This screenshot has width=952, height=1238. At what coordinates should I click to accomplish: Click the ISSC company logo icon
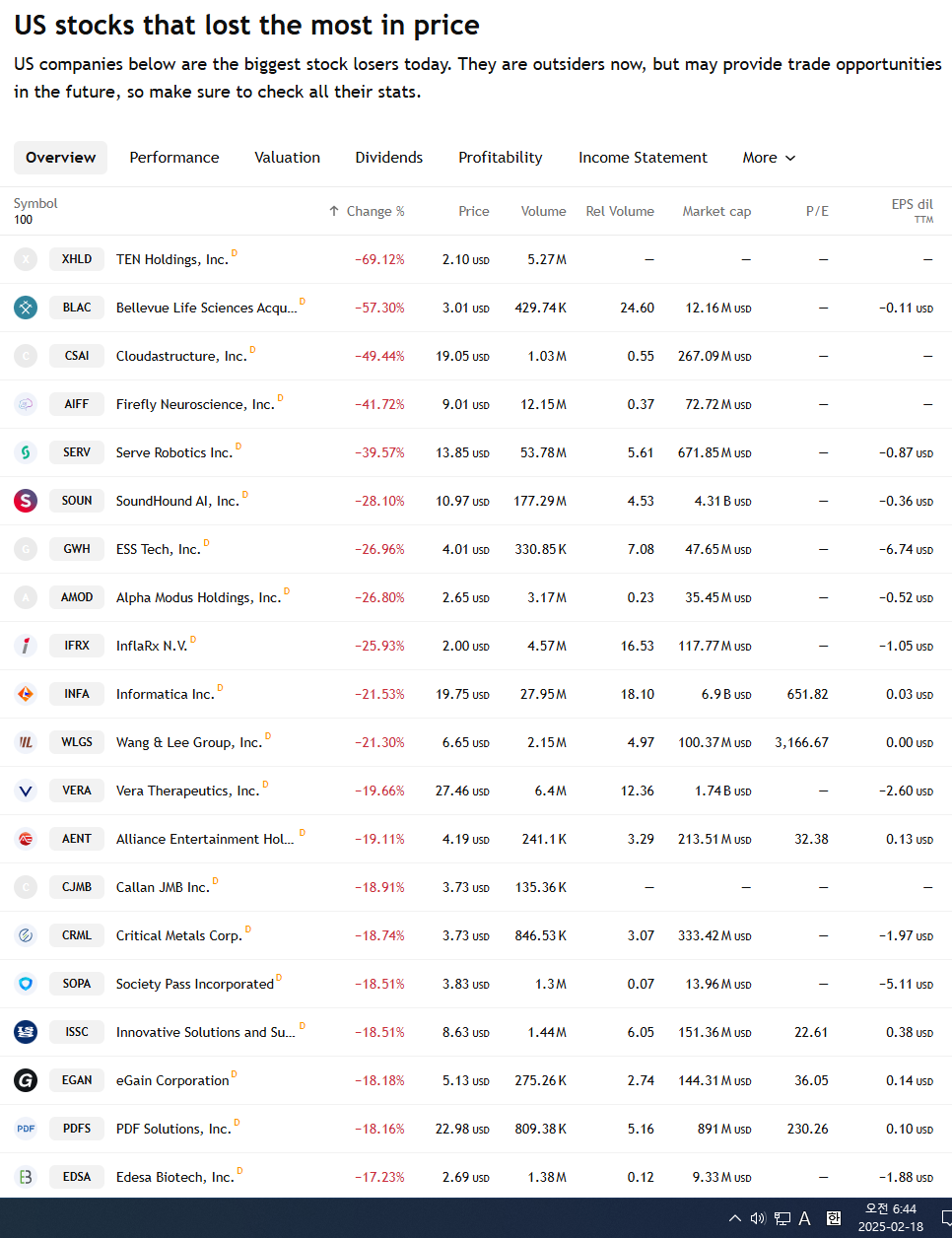click(26, 1032)
